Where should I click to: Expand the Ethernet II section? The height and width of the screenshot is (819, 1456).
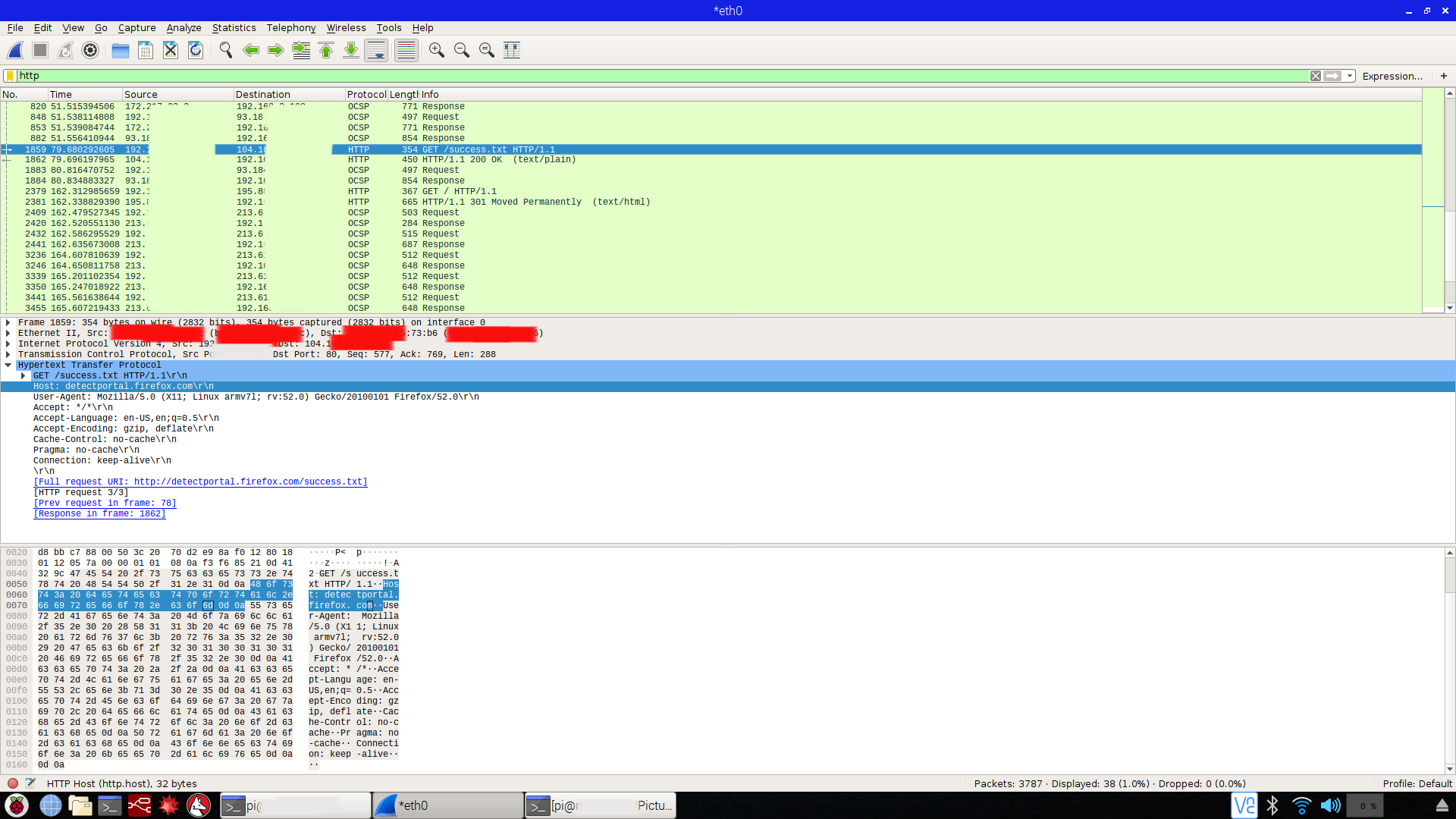click(8, 333)
